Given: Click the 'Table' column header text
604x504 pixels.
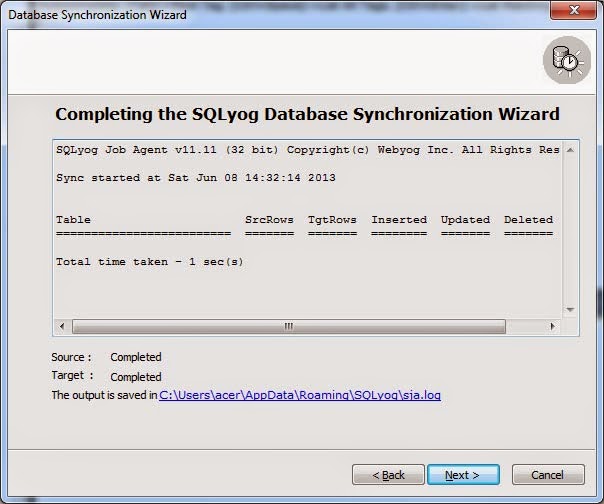Looking at the screenshot, I should point(73,220).
